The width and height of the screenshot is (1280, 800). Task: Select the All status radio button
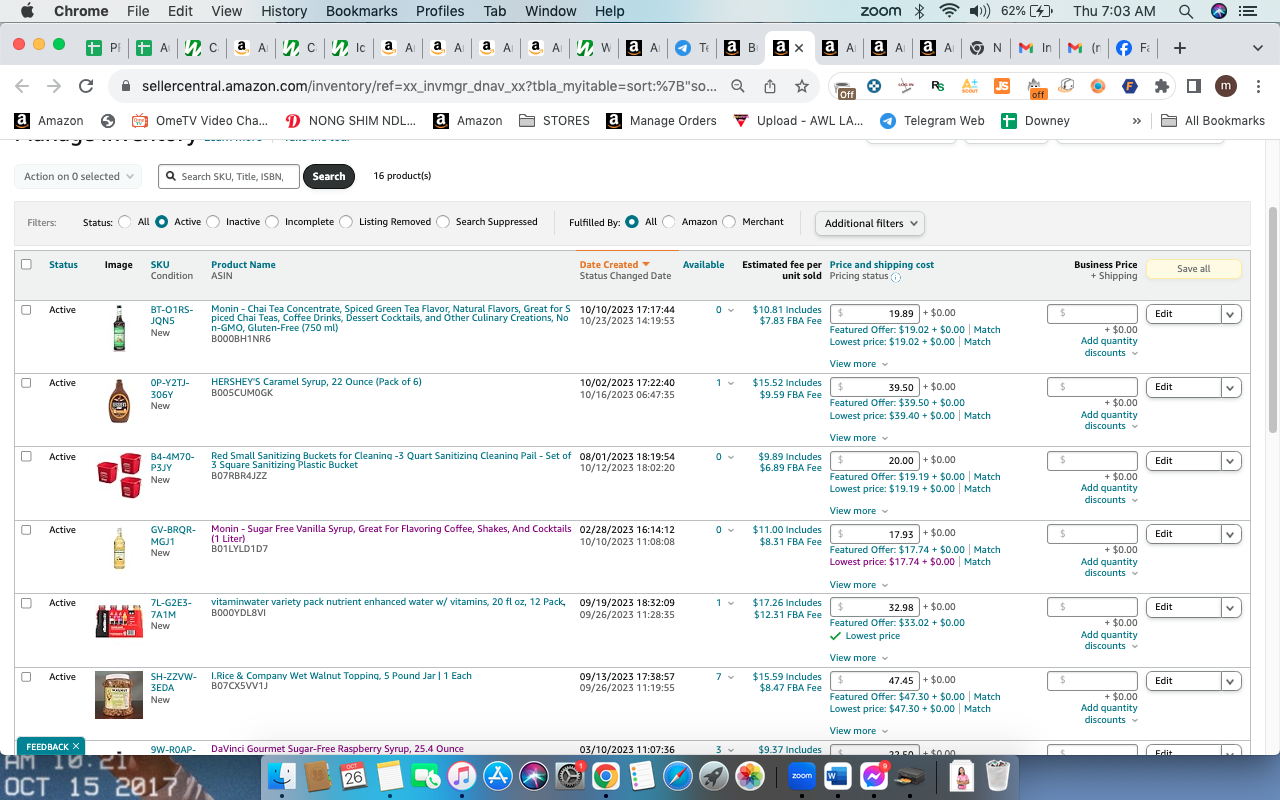click(125, 222)
